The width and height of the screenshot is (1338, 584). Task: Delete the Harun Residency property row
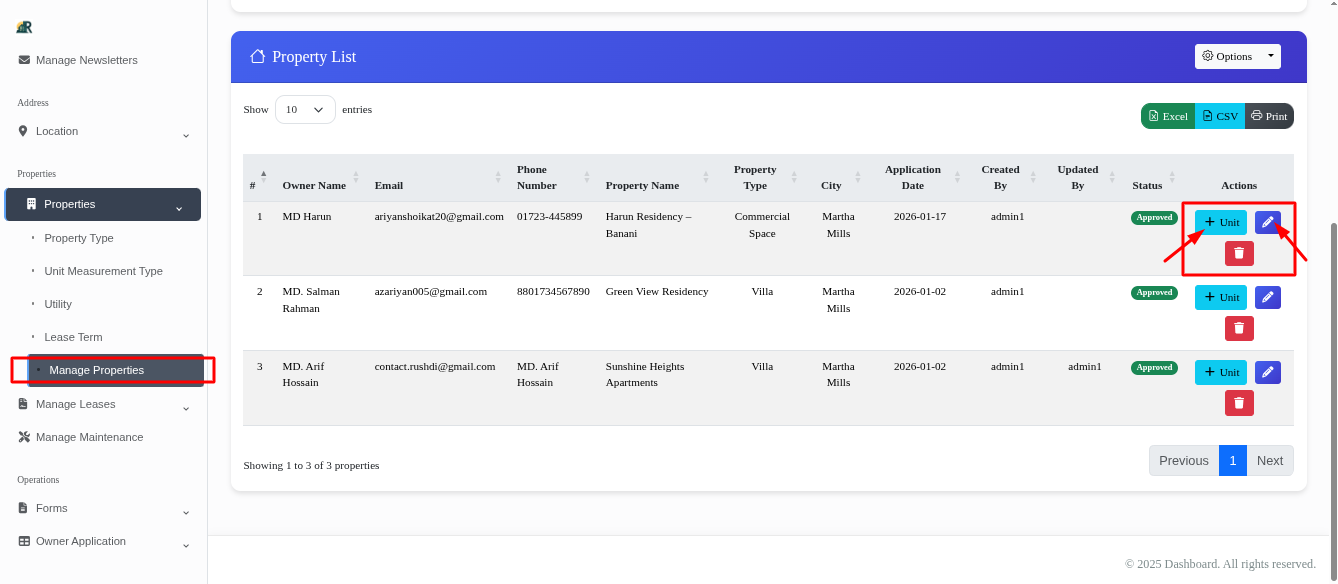click(x=1239, y=253)
